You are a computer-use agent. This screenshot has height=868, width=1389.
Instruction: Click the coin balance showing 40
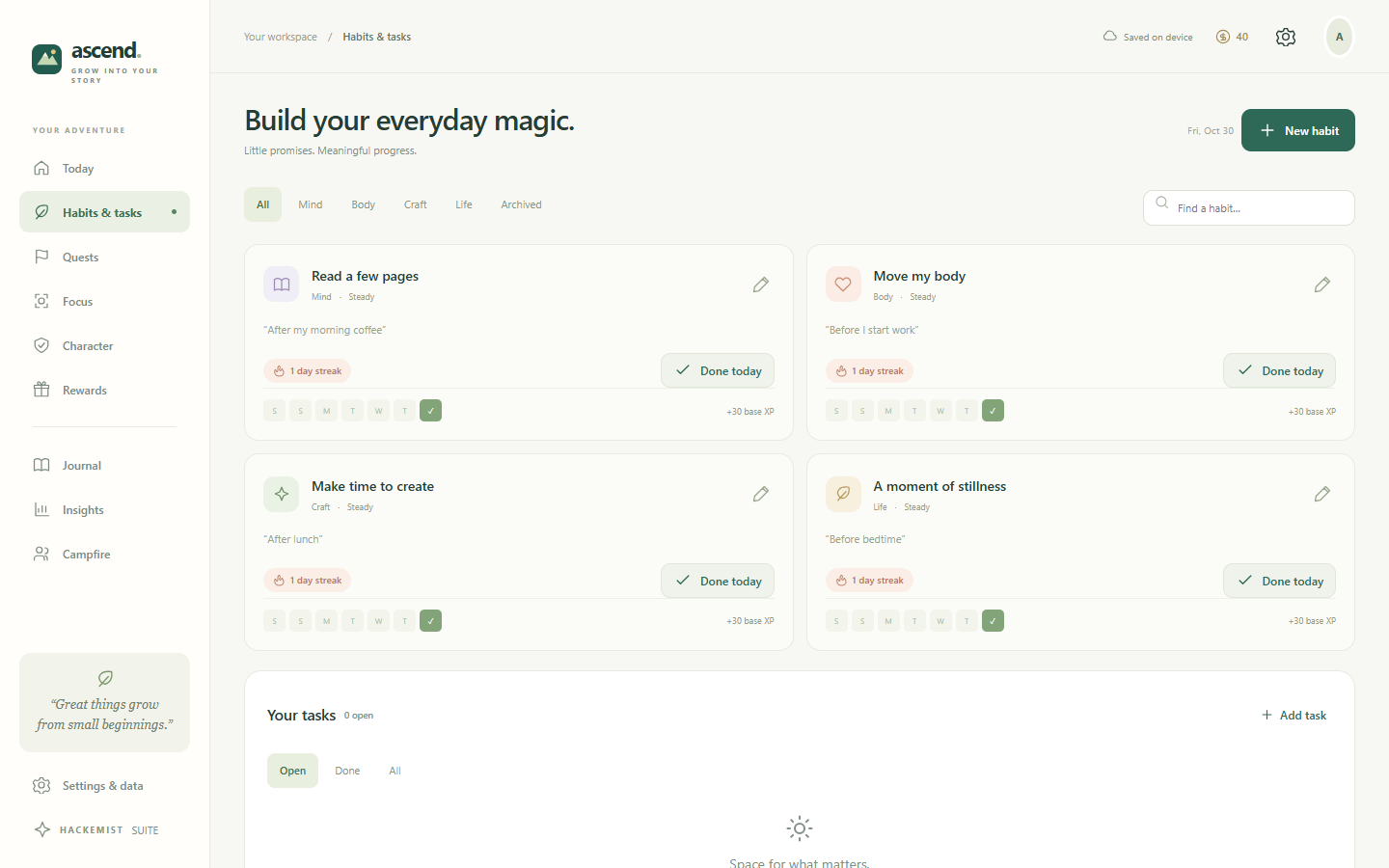click(1233, 37)
